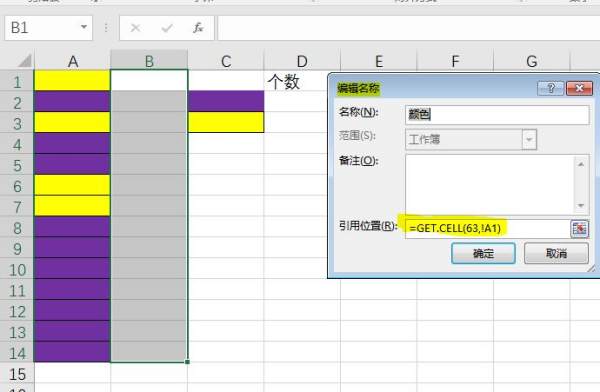This screenshot has height=392, width=600.
Task: Click the dialog resize grip corner
Action: pyautogui.click(x=592, y=269)
